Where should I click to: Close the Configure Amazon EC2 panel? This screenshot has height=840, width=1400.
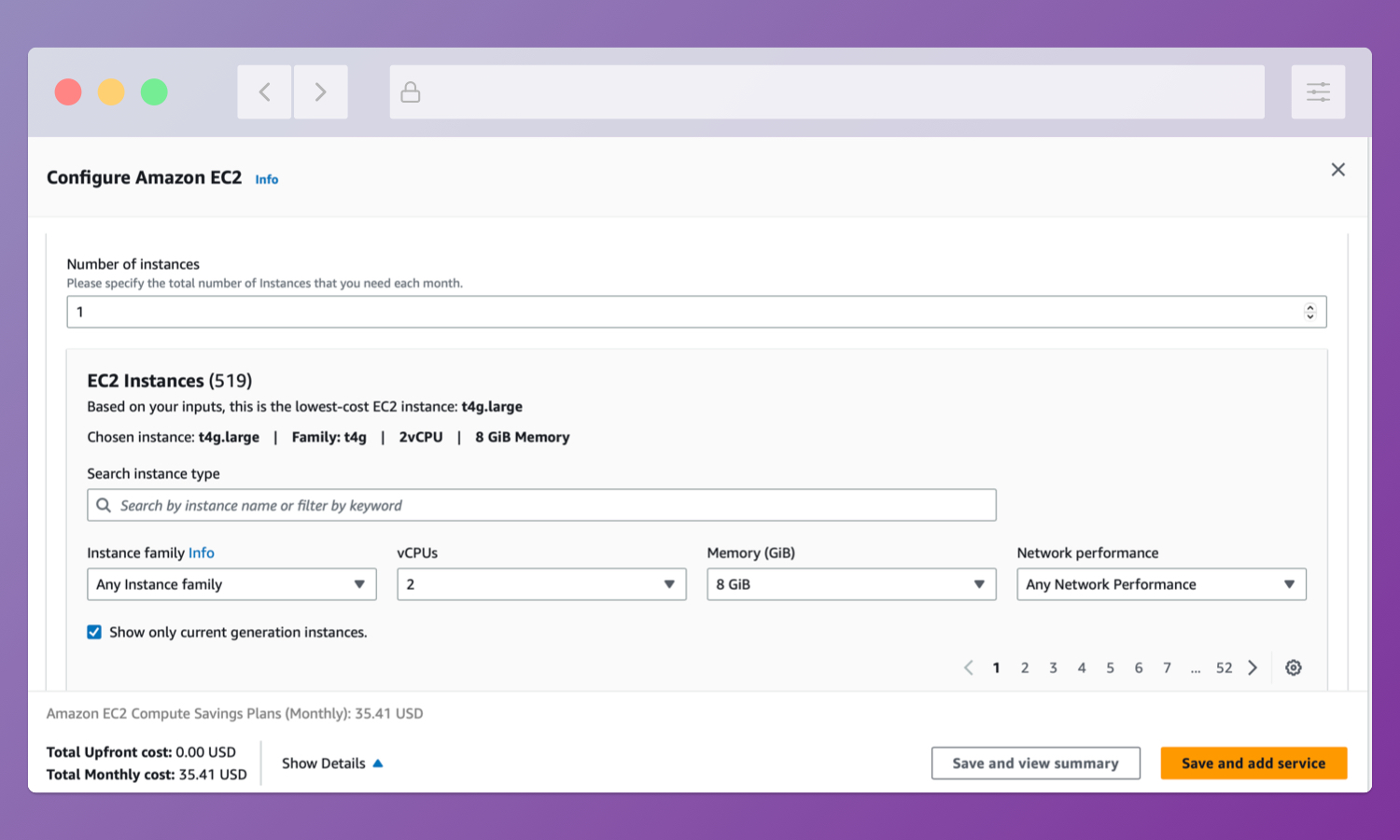[x=1337, y=170]
